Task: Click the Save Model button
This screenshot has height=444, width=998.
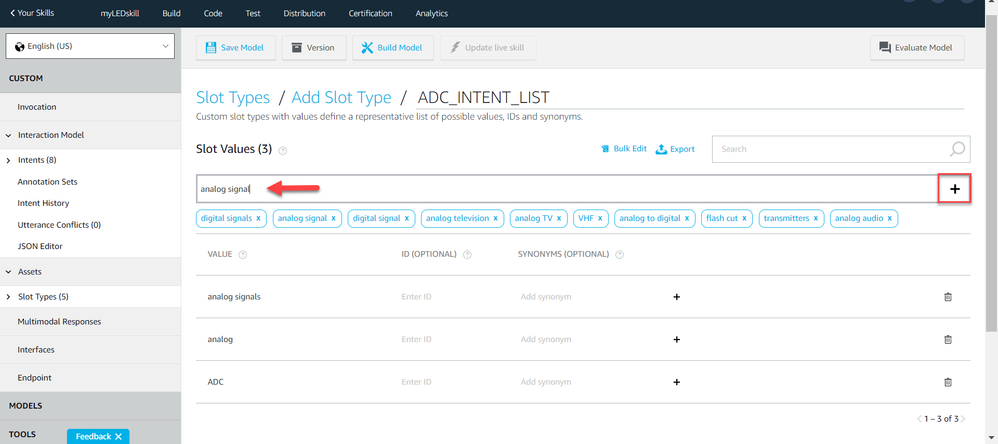Action: (235, 48)
